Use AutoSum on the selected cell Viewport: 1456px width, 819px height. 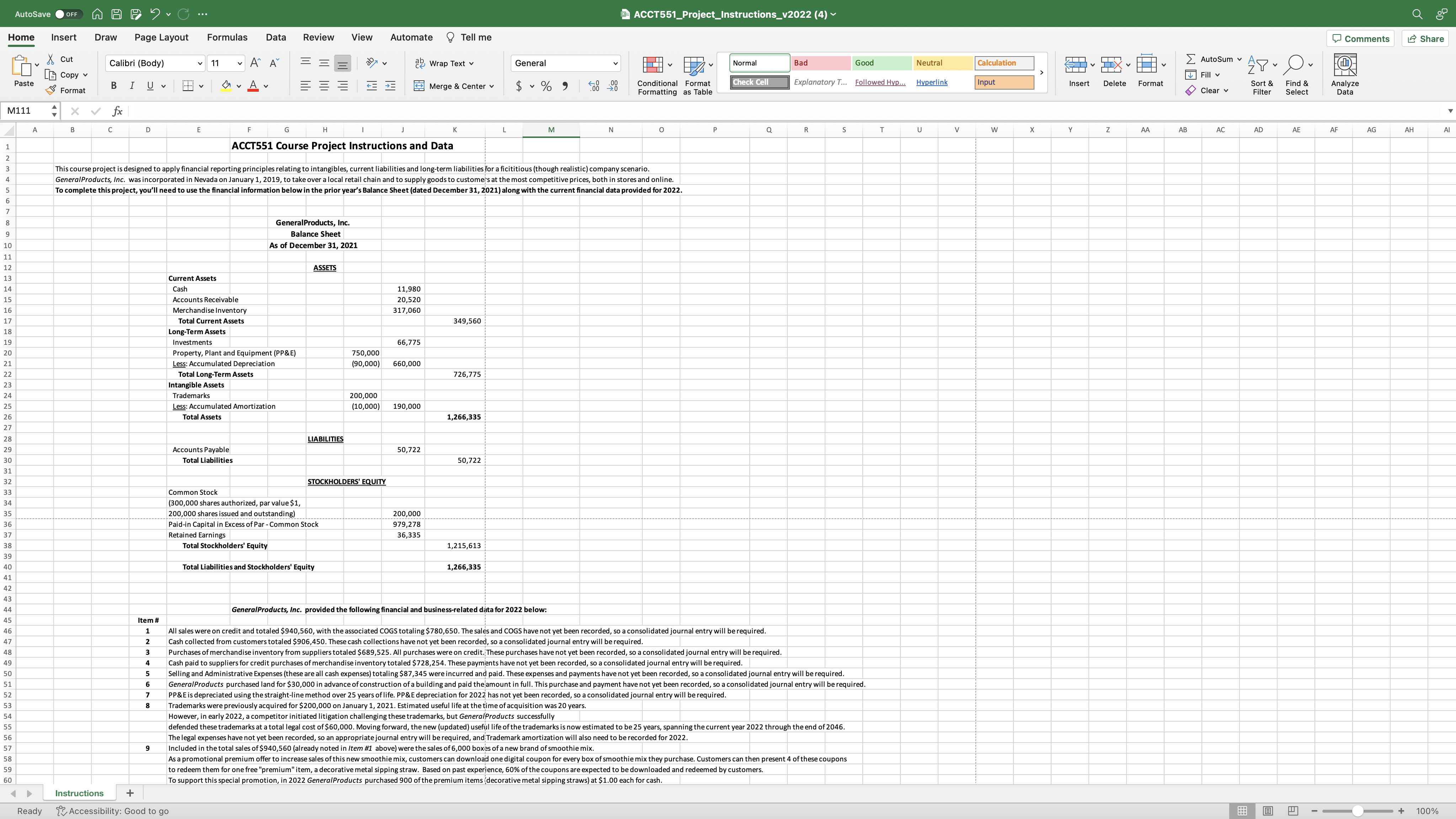pyautogui.click(x=1213, y=59)
